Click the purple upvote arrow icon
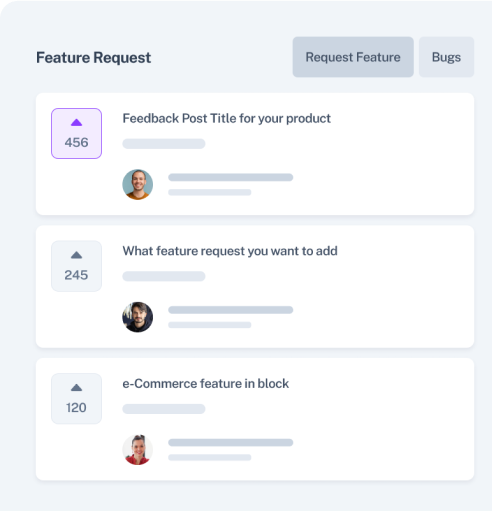492x511 pixels. [76, 122]
